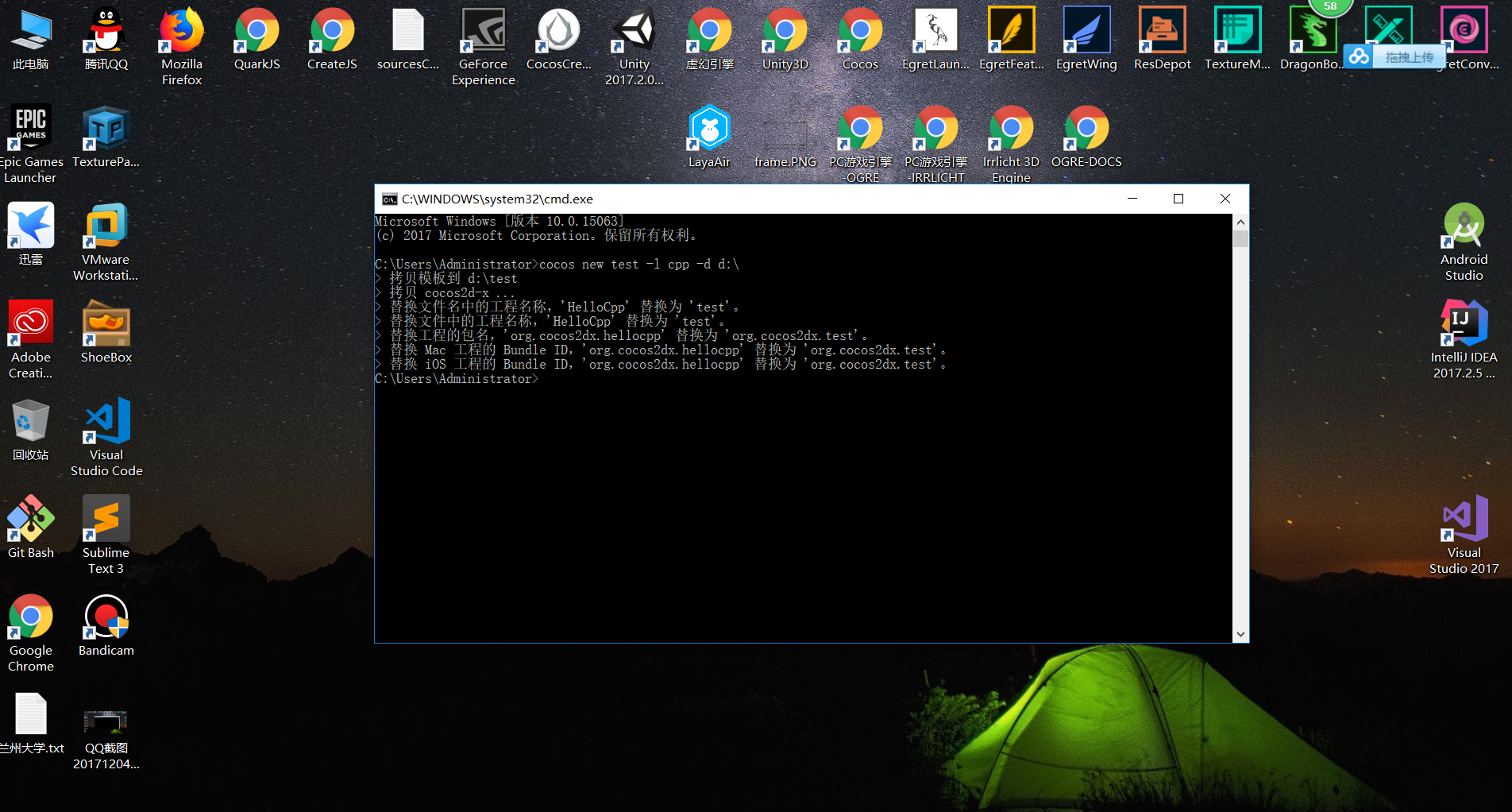Open the 此电脑 desktop icon
This screenshot has width=1512, height=812.
[x=31, y=39]
